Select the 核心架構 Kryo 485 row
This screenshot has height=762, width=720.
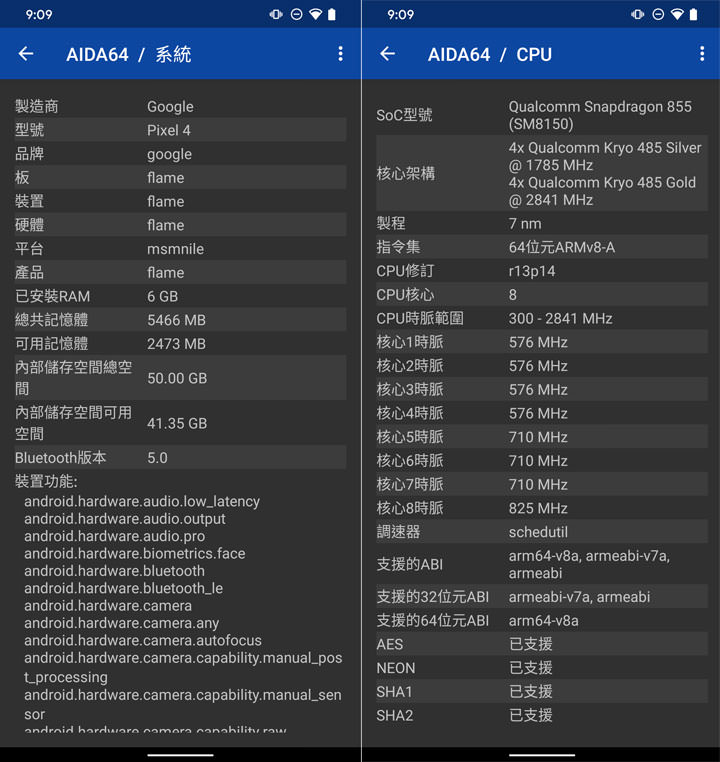pos(542,173)
